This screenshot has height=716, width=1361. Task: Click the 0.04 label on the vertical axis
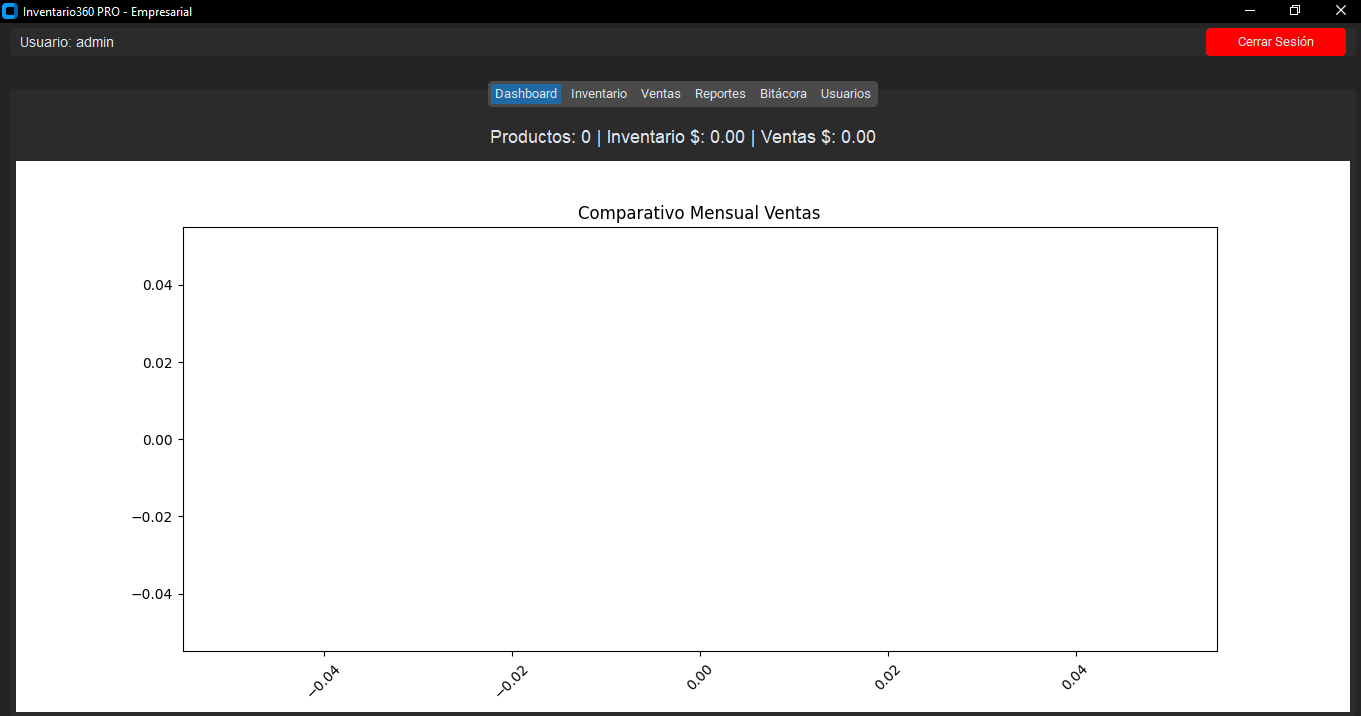[x=157, y=285]
